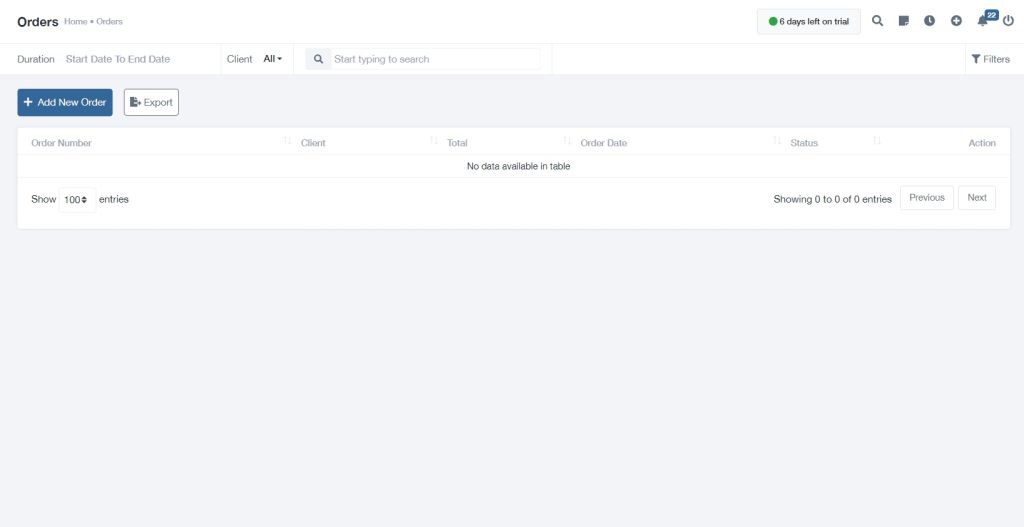Expand the Client All dropdown
The image size is (1024, 527).
click(272, 59)
